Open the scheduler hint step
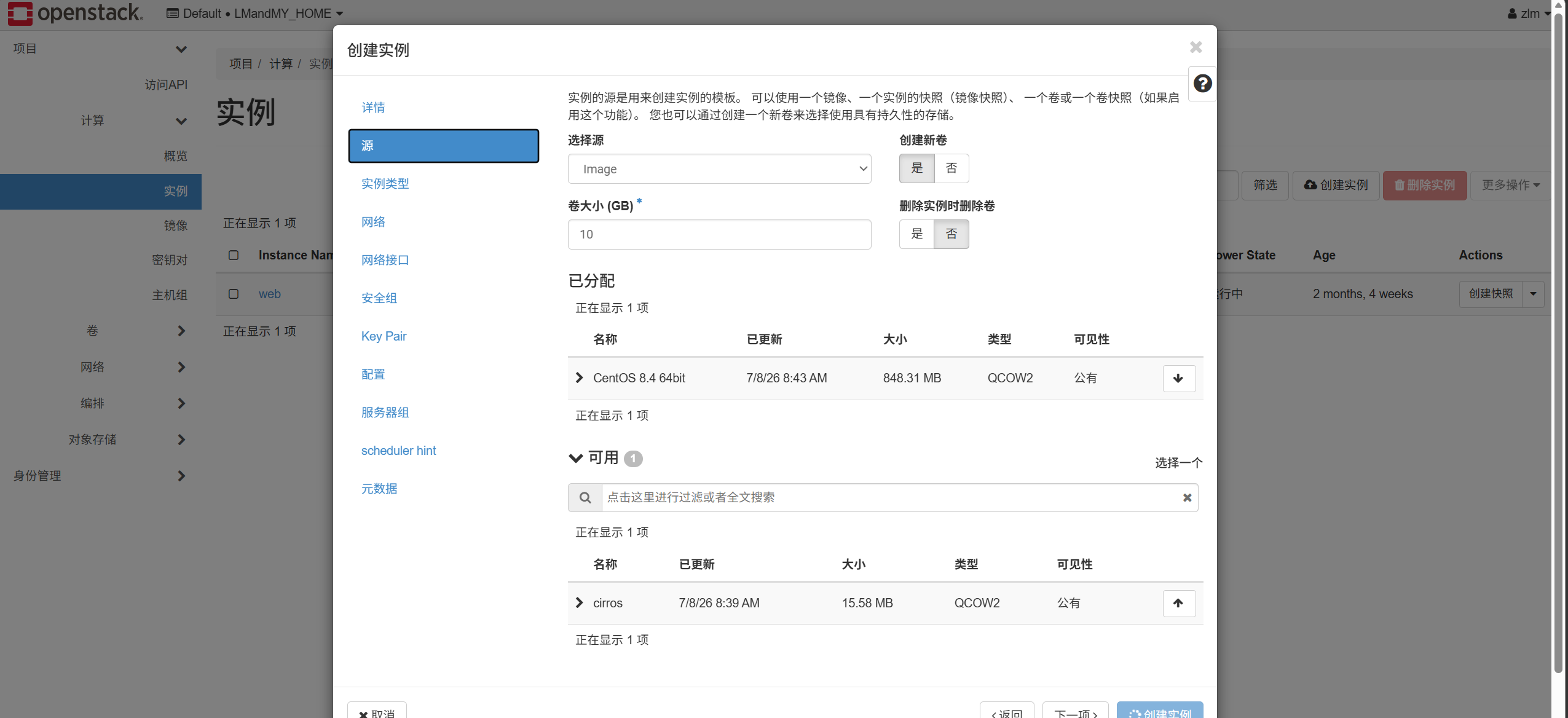The height and width of the screenshot is (718, 1568). (398, 451)
